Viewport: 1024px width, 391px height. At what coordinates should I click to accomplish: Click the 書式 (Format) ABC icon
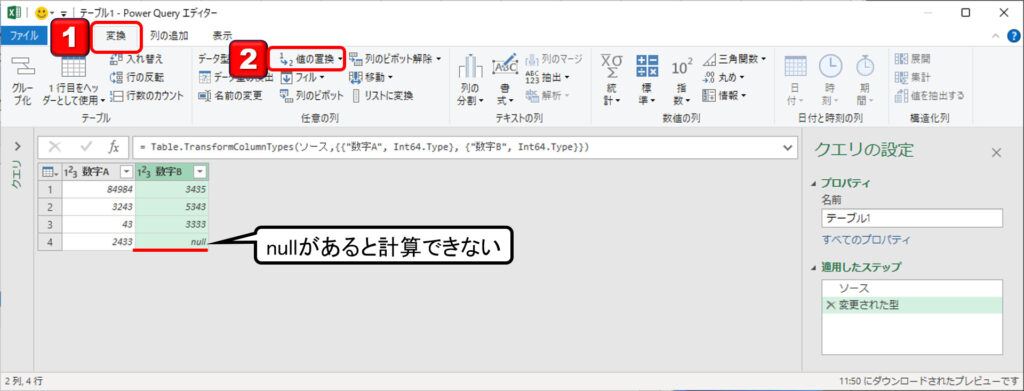(505, 65)
